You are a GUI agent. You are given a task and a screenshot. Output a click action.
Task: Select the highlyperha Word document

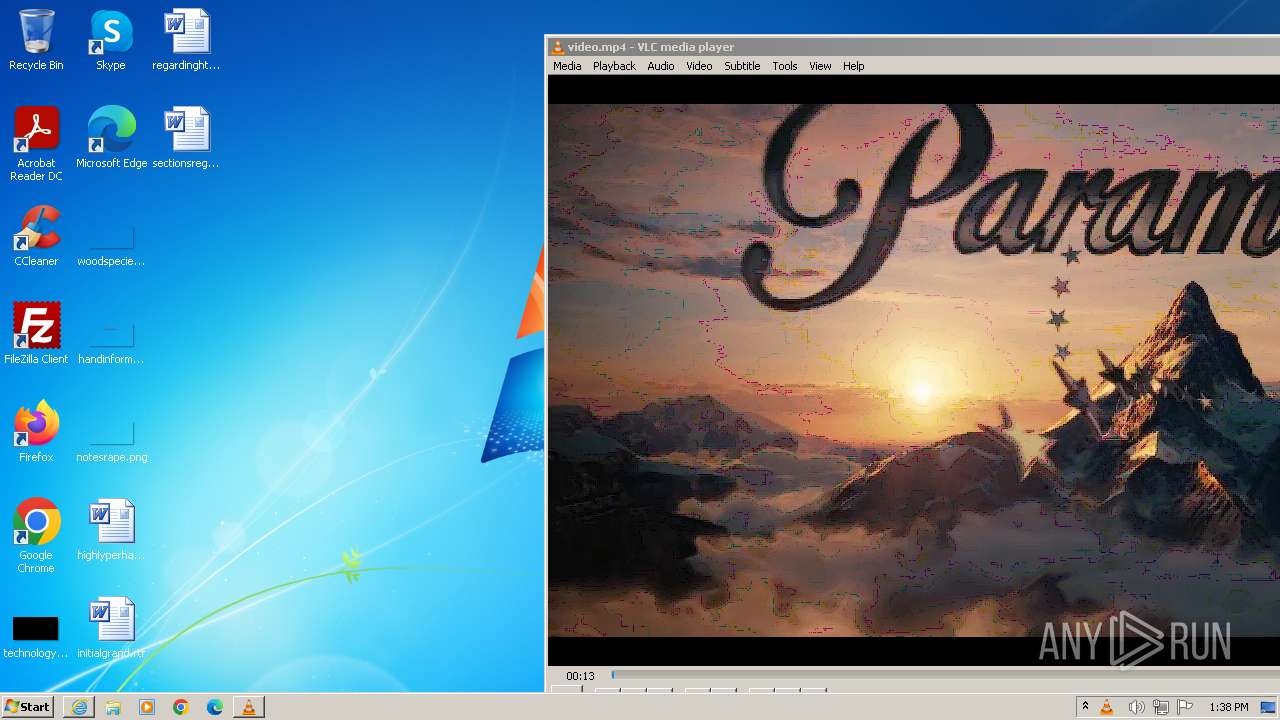111,530
